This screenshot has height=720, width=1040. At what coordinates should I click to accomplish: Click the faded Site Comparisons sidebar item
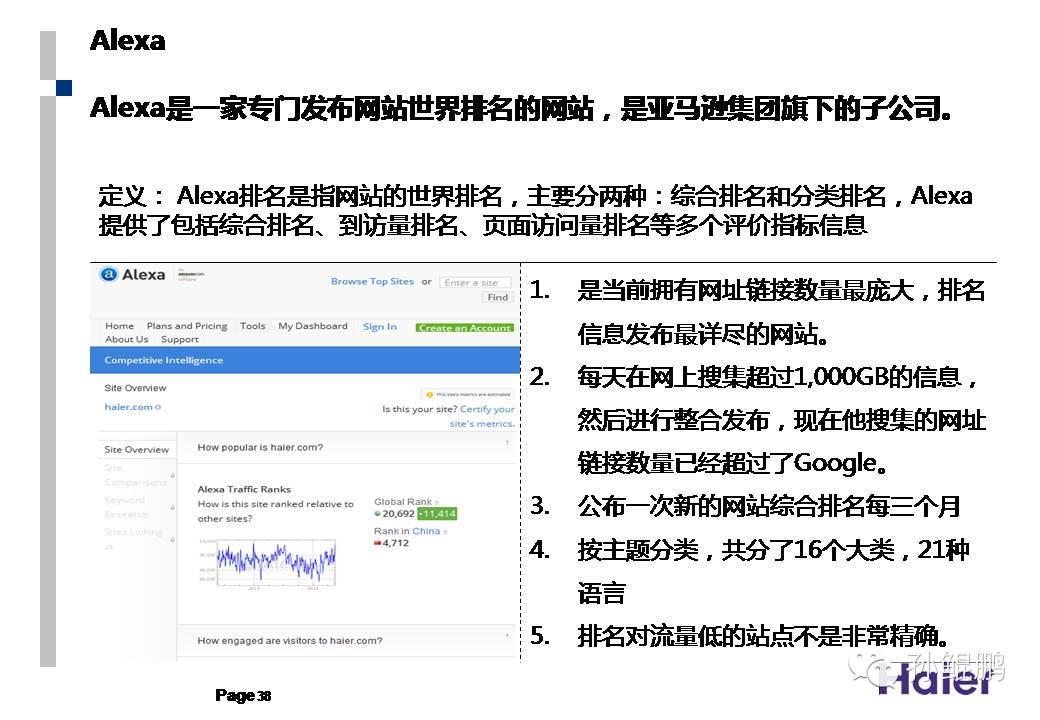[x=135, y=475]
